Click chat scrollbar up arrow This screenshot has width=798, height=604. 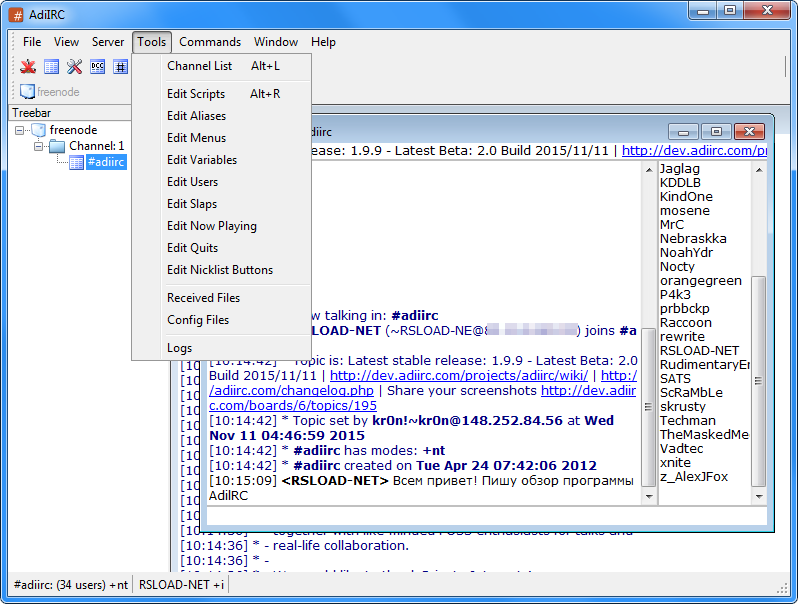[649, 170]
